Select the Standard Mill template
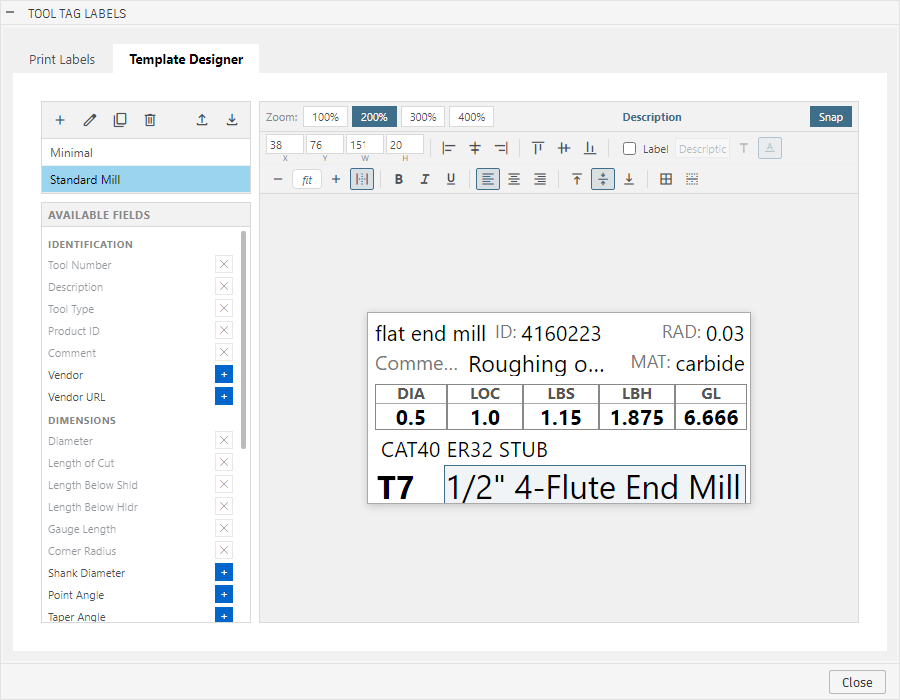Image resolution: width=900 pixels, height=700 pixels. 146,180
